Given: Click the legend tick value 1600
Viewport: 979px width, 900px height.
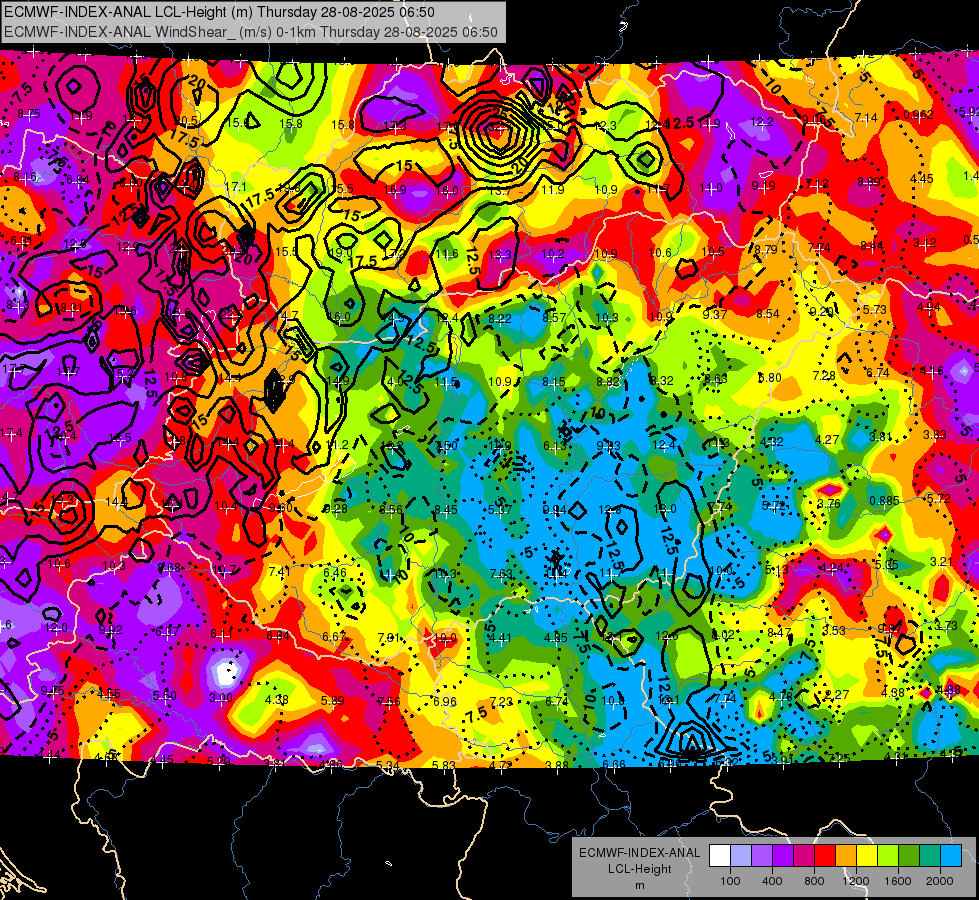Looking at the screenshot, I should [x=898, y=881].
